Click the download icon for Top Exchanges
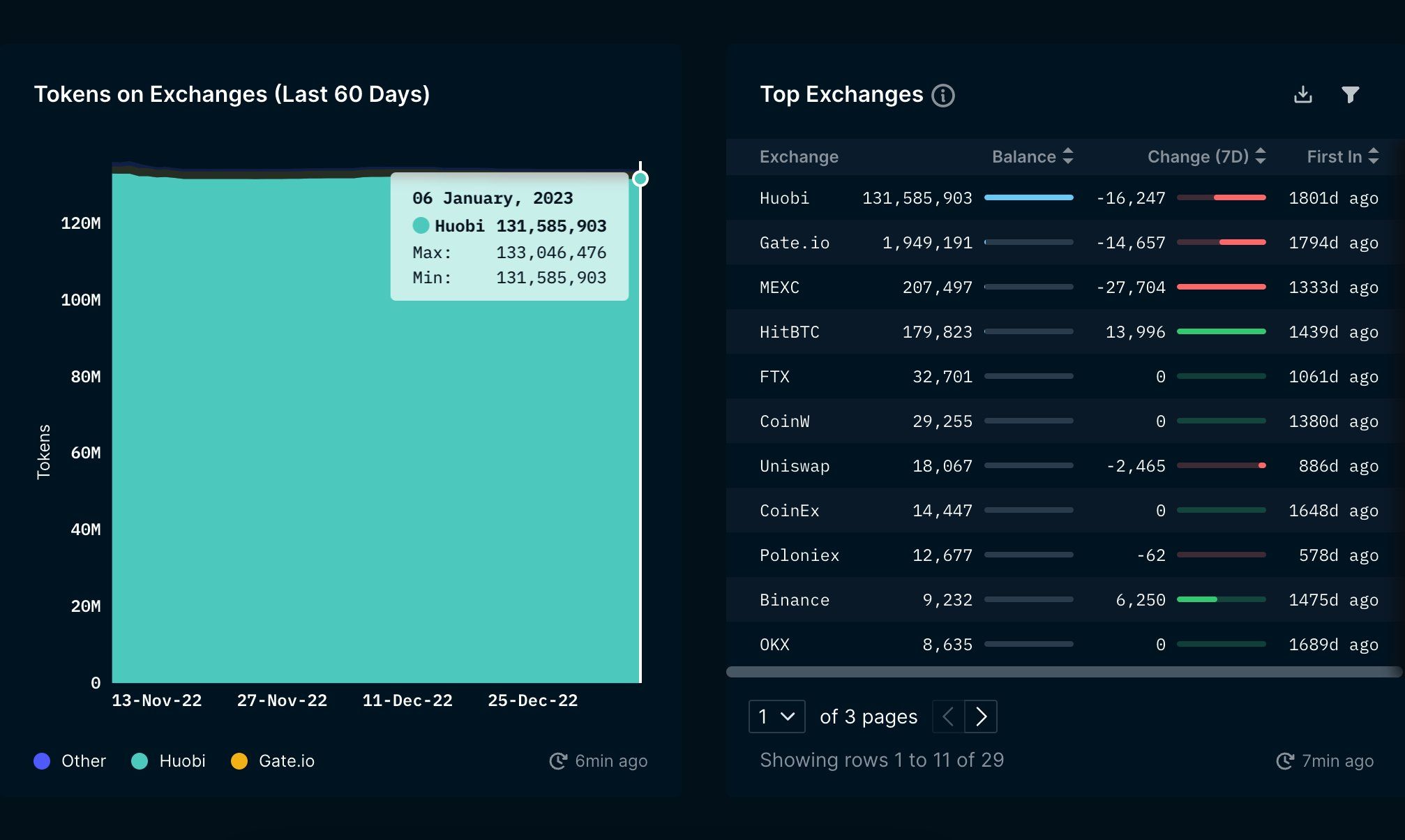This screenshot has height=840, width=1405. tap(1303, 94)
